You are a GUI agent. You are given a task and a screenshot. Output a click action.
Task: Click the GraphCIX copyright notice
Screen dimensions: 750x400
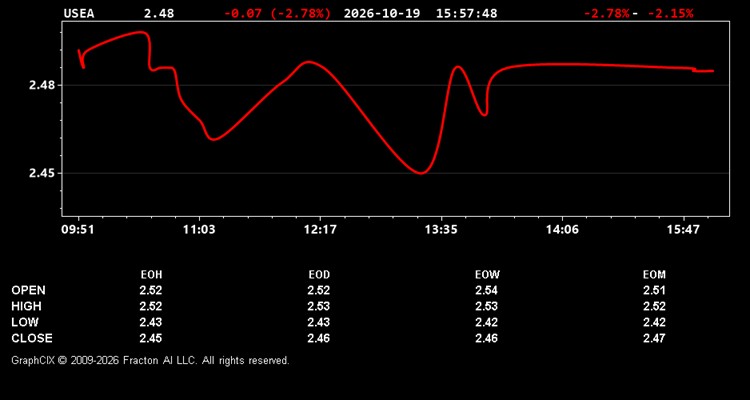click(150, 360)
